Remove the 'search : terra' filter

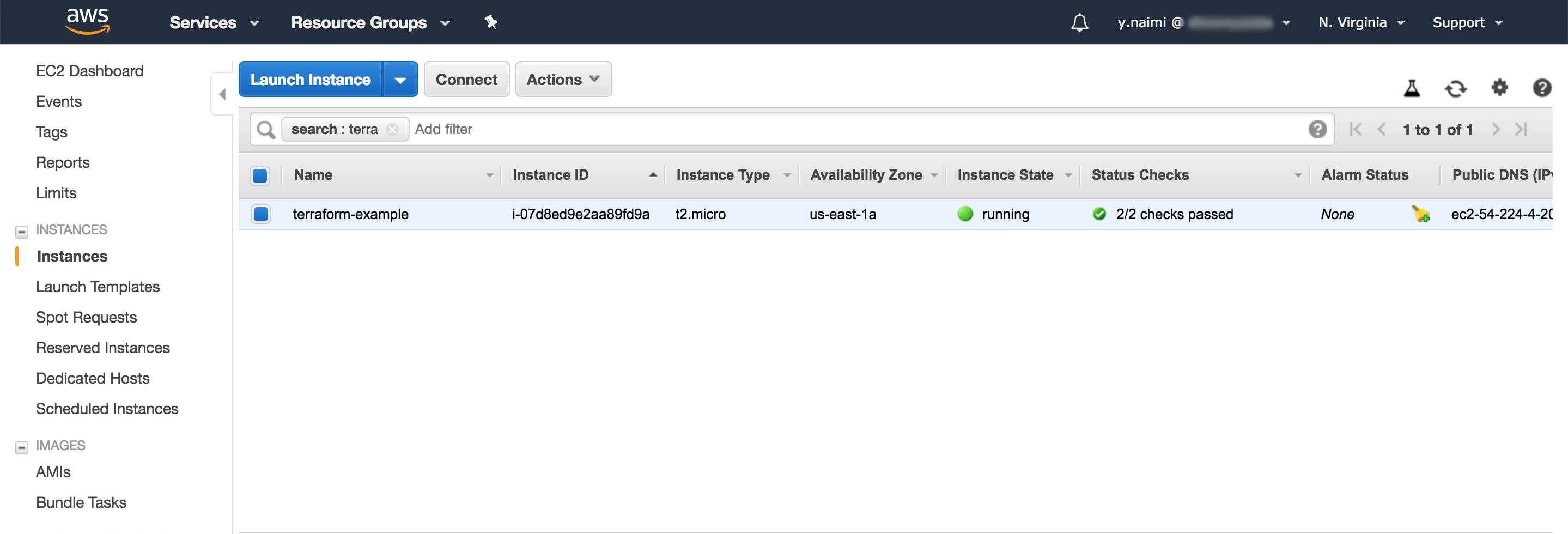pyautogui.click(x=393, y=130)
